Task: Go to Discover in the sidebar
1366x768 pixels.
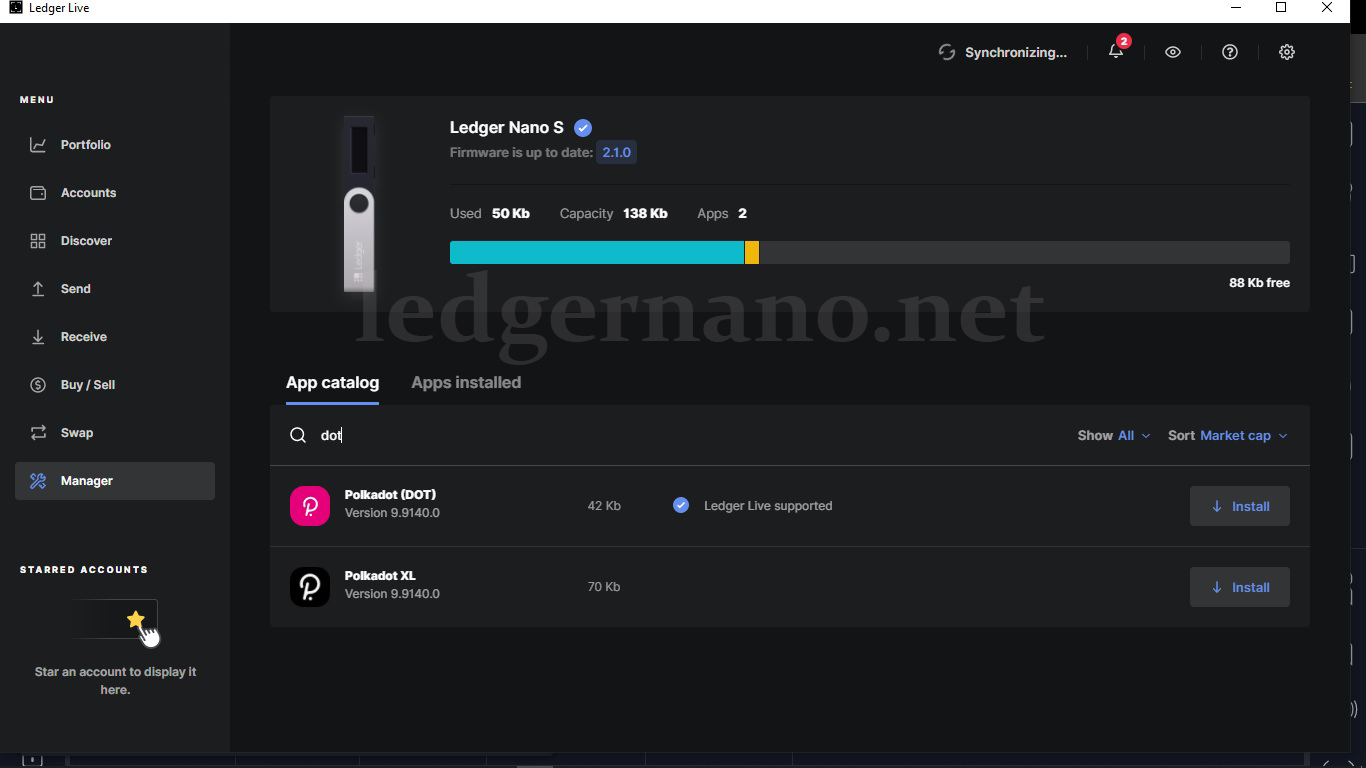Action: 115,241
